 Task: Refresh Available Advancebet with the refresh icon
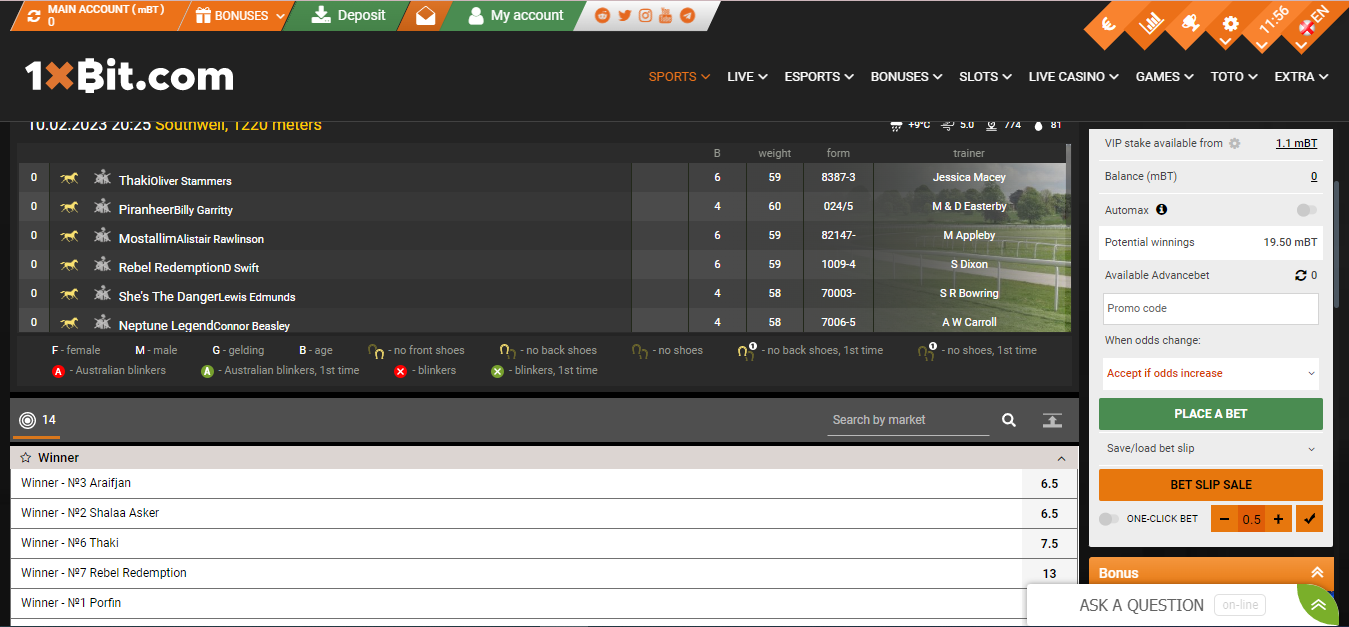pyautogui.click(x=1299, y=275)
